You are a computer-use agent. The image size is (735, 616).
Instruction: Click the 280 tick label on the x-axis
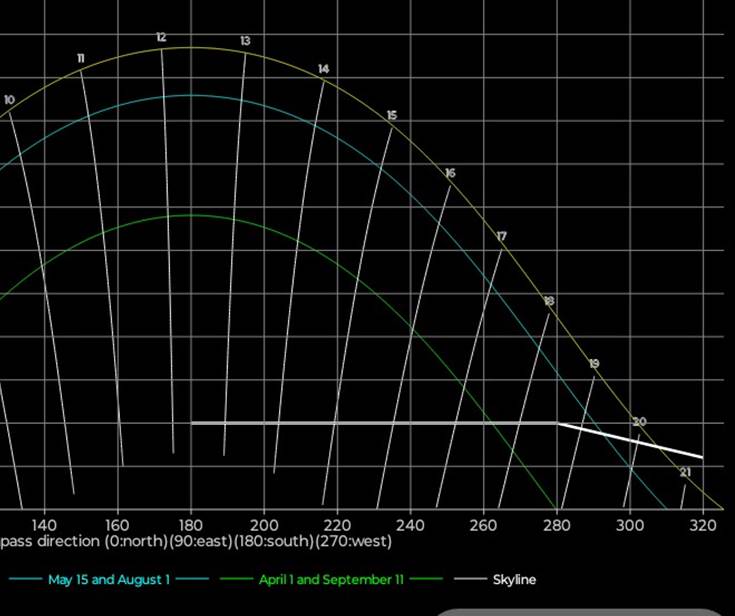point(556,525)
